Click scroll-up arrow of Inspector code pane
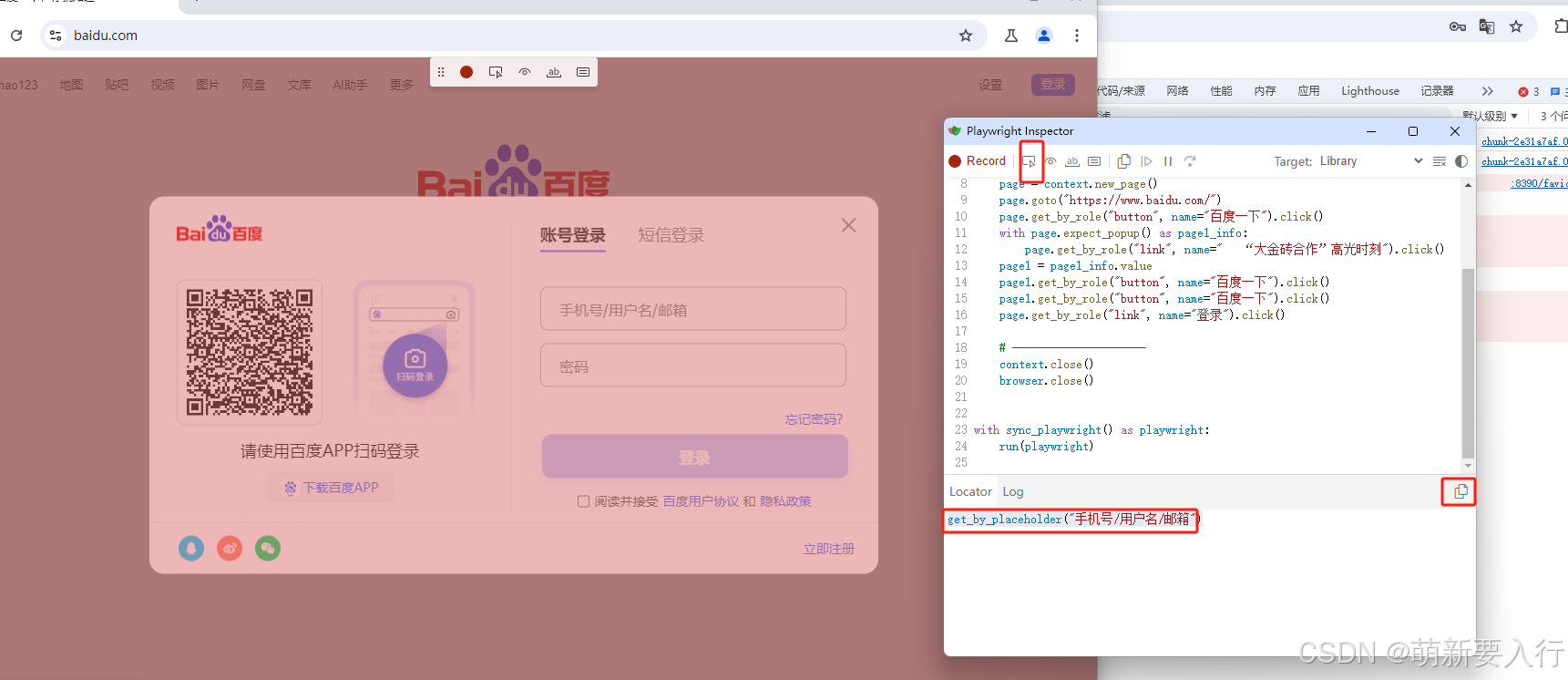The image size is (1568, 680). pos(1468,185)
